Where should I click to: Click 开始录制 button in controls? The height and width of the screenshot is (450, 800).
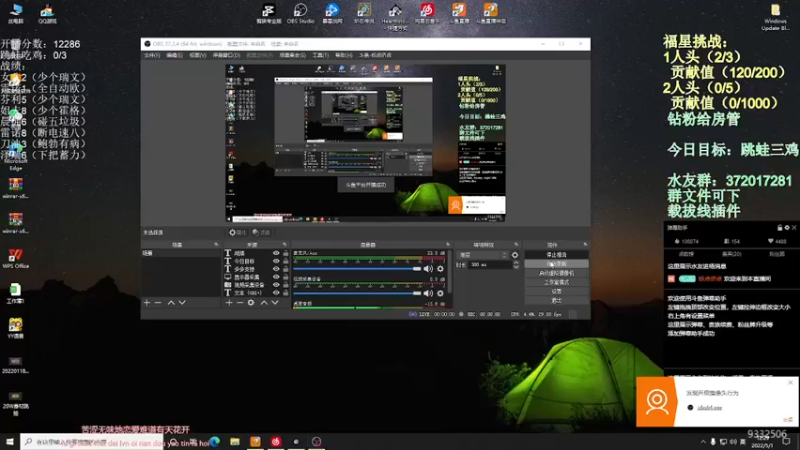click(556, 264)
